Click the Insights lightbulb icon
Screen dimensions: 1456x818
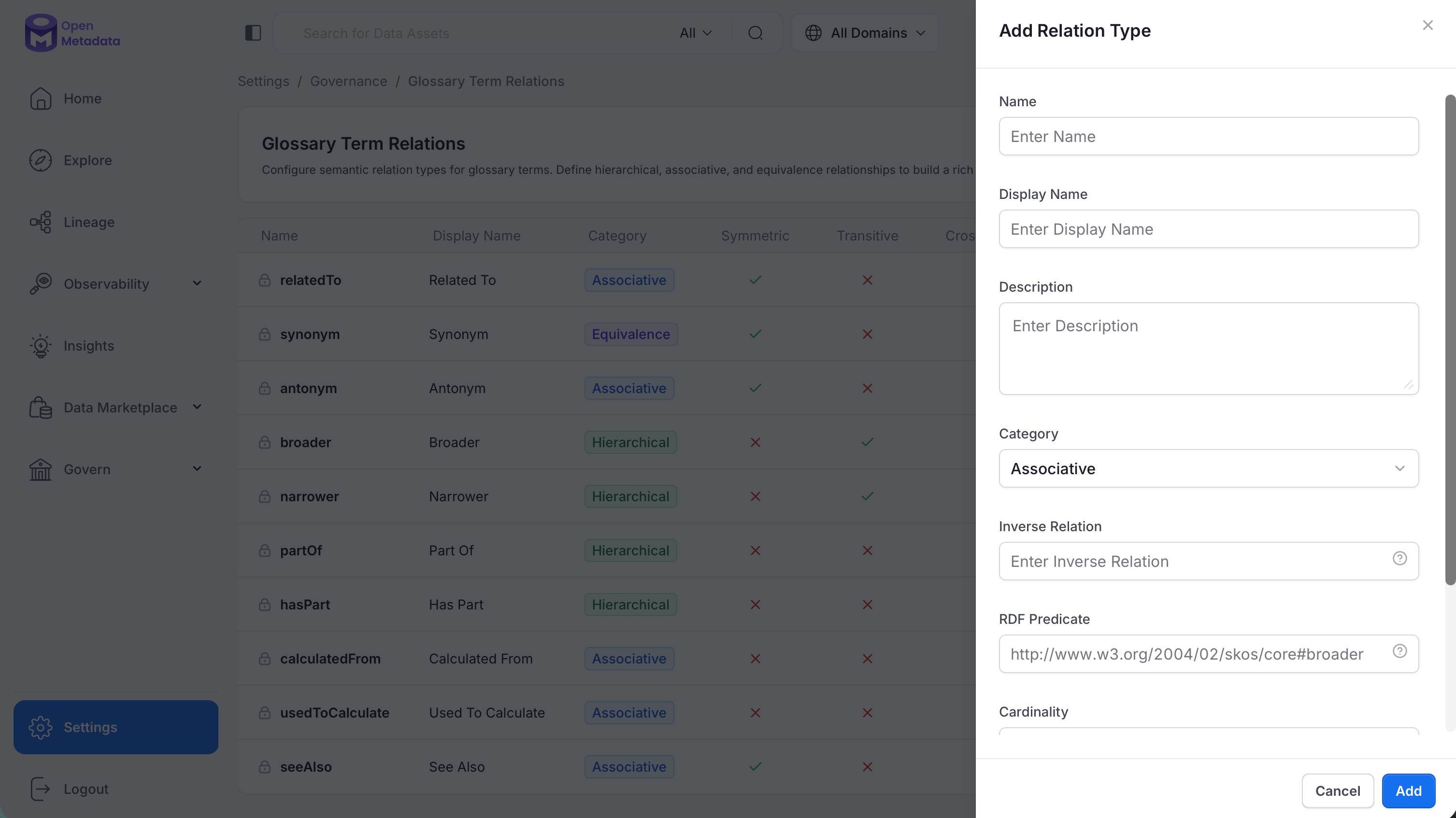coord(41,346)
